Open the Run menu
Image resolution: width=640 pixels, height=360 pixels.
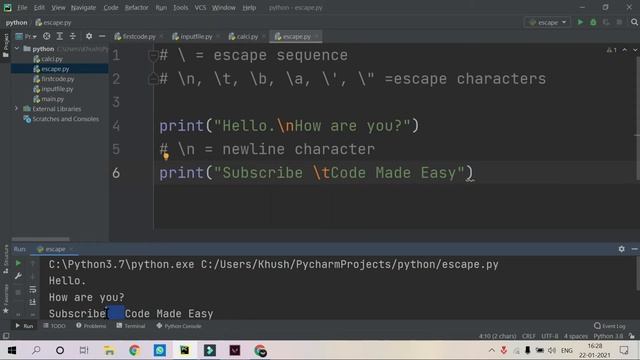(161, 7)
